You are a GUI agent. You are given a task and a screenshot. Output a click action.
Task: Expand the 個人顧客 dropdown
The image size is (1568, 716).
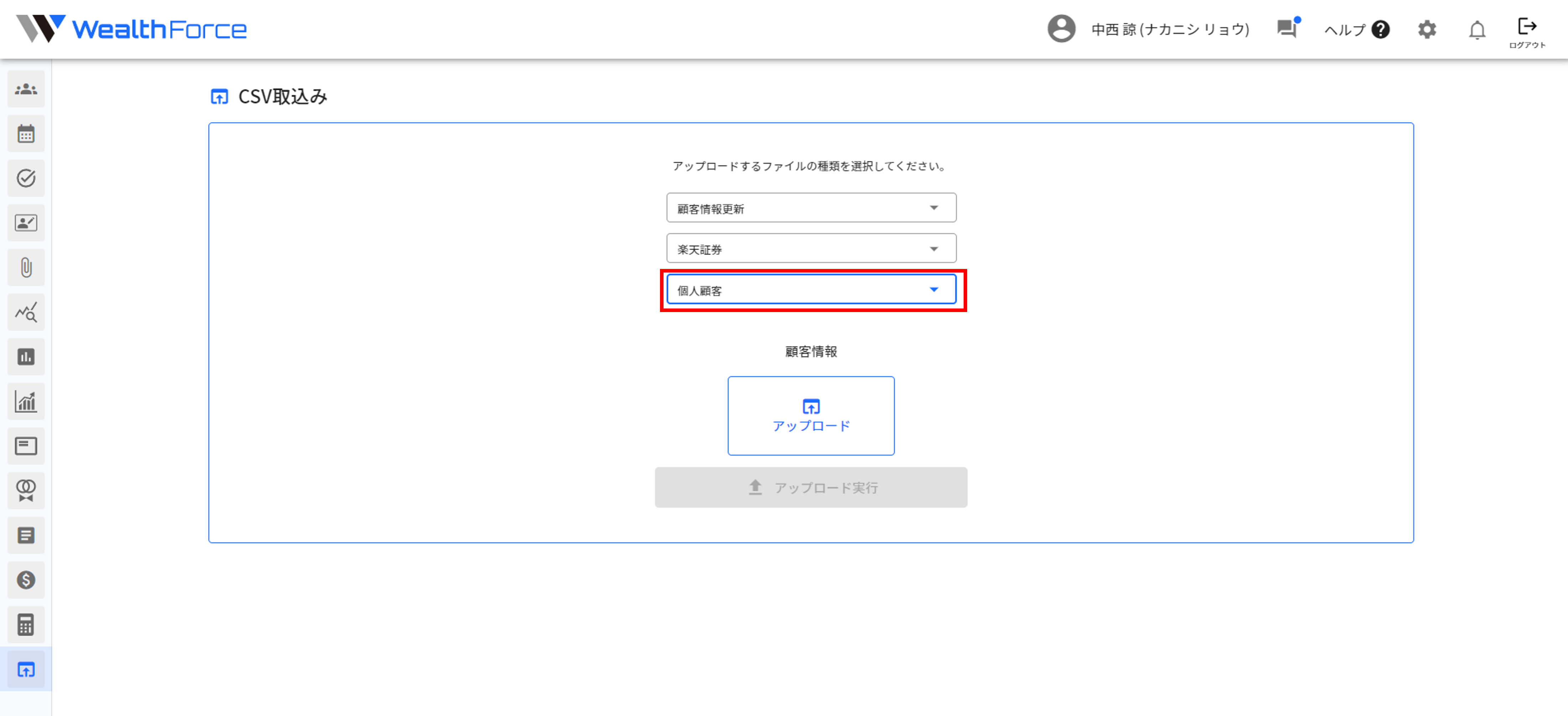pos(811,290)
